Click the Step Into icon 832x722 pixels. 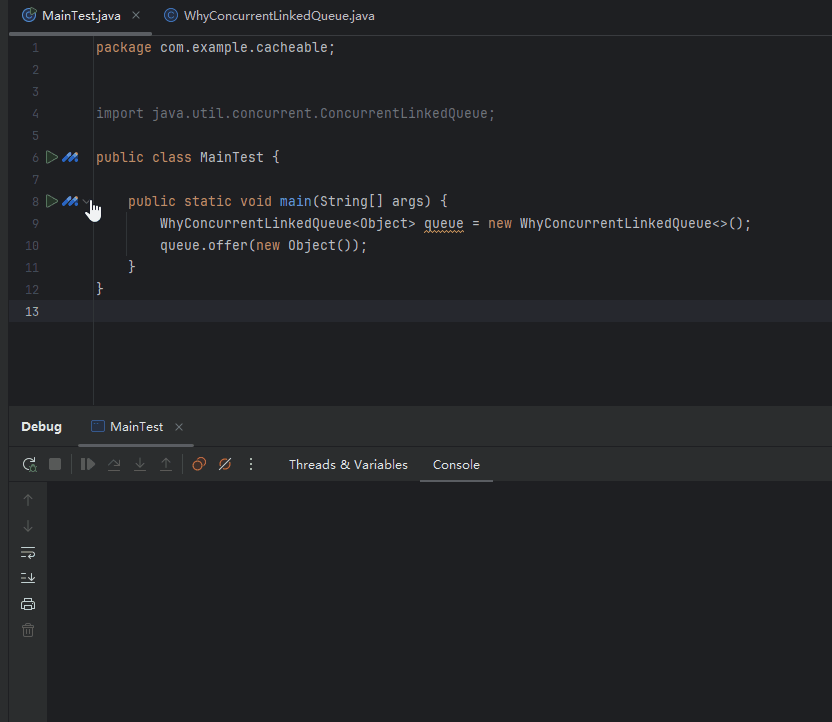[140, 465]
